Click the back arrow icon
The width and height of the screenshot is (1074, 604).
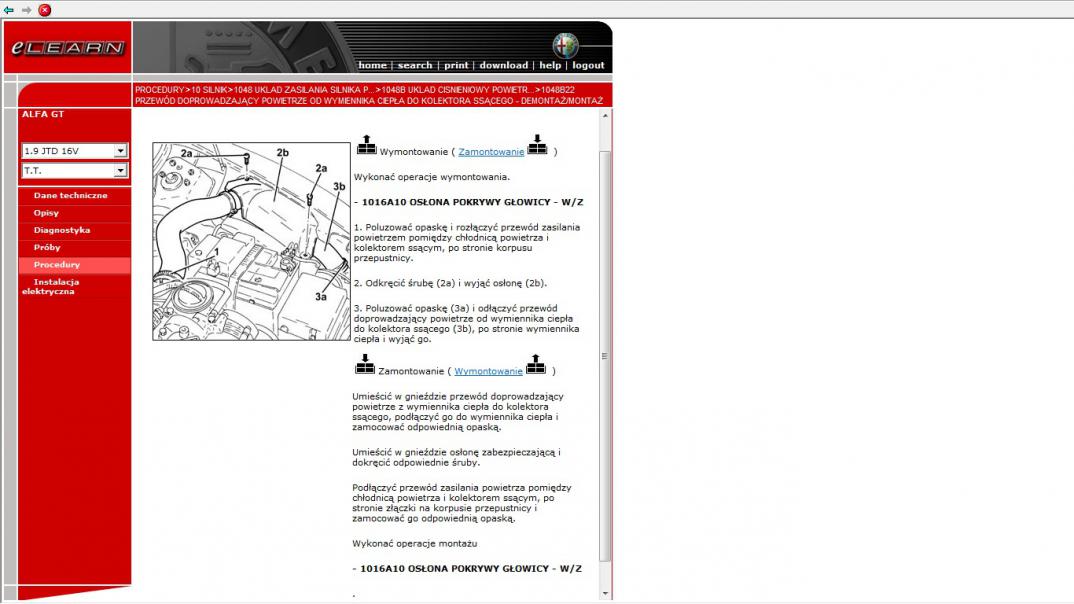click(x=8, y=10)
